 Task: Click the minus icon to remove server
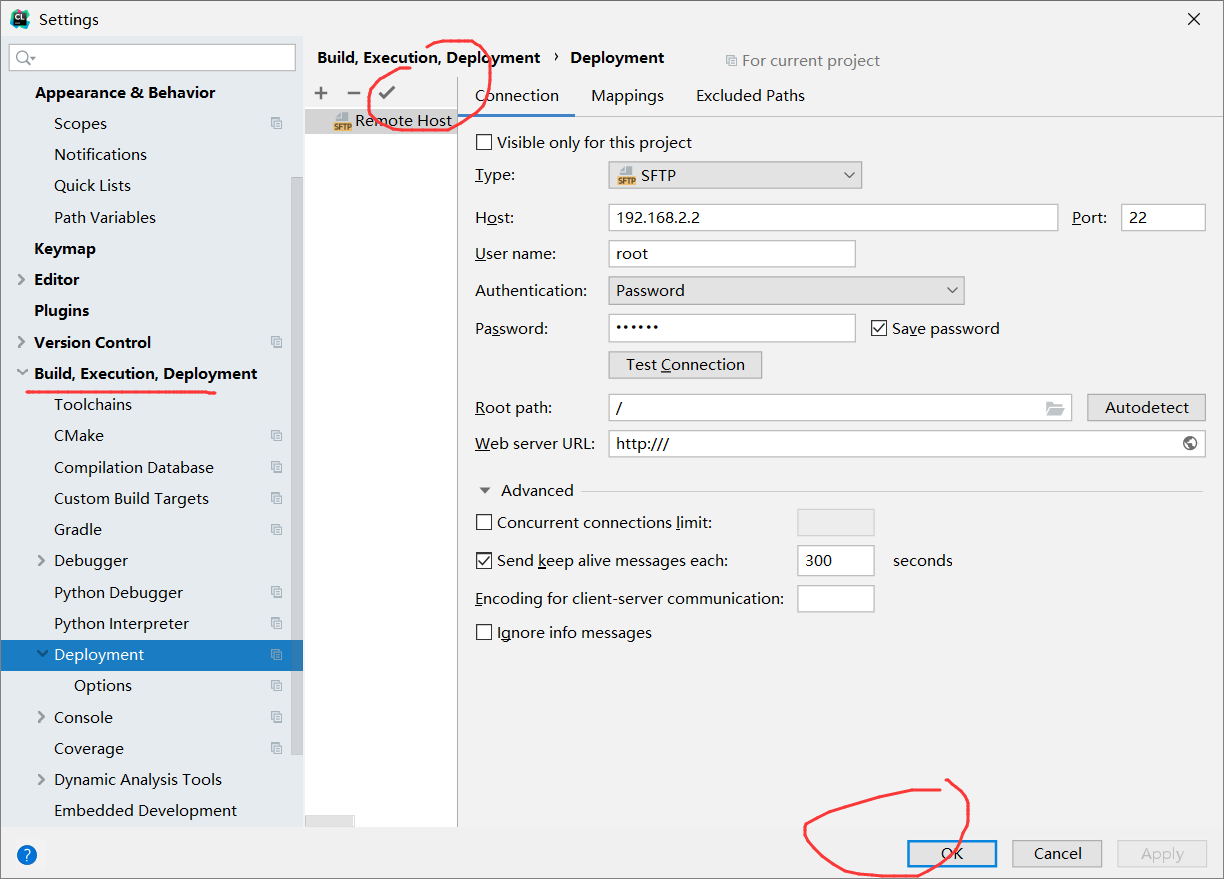pos(353,93)
